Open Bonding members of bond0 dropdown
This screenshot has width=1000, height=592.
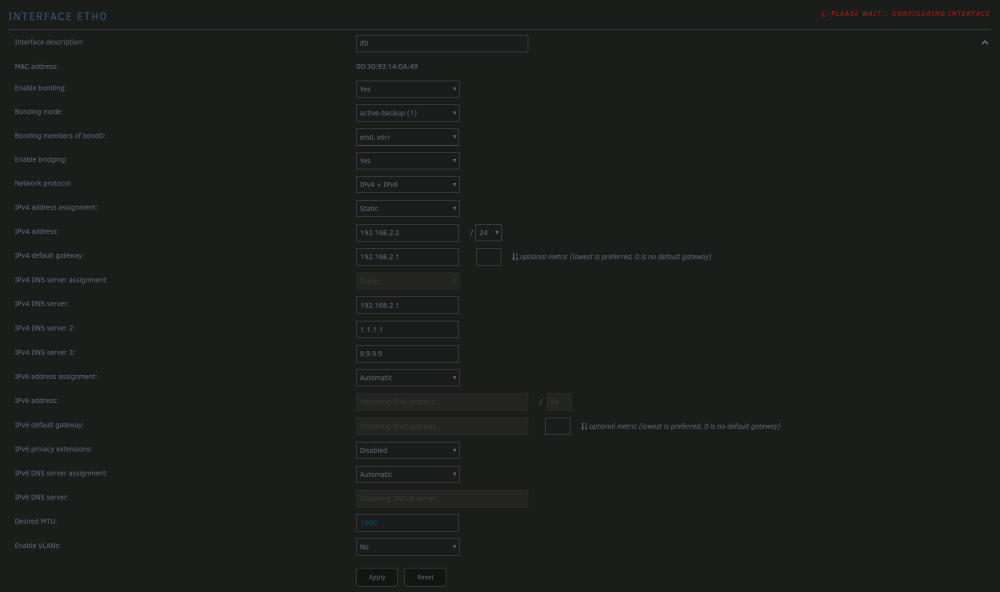pos(407,137)
